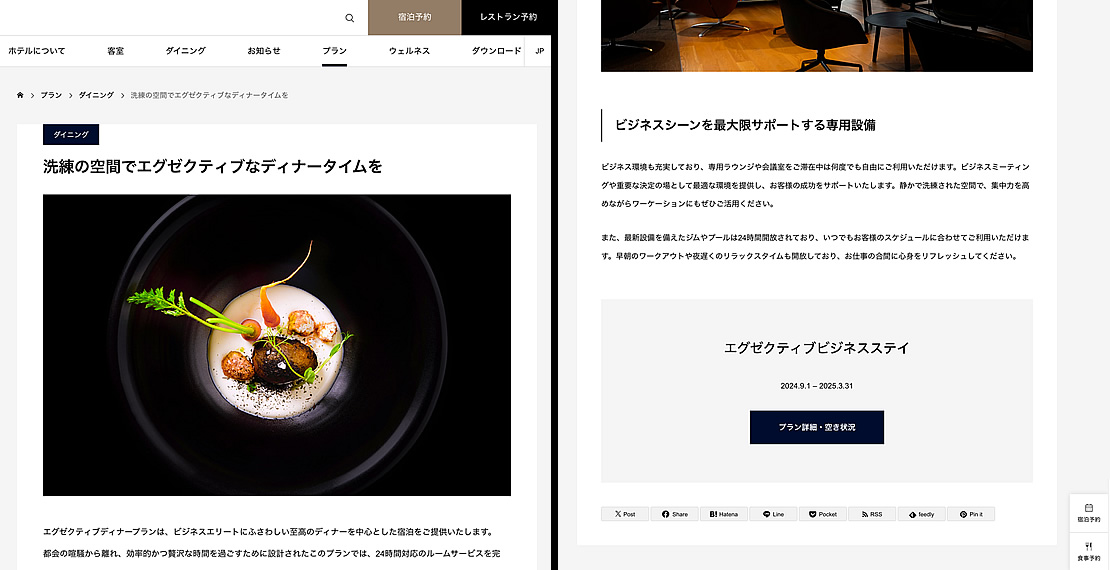Open floating 宿泊予約 calendar icon

[1089, 513]
